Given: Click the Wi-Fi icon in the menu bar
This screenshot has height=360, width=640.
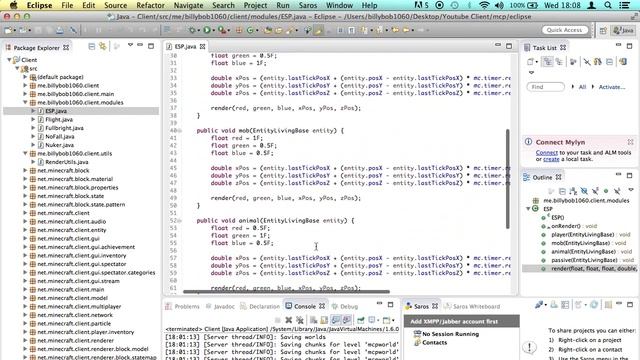Looking at the screenshot, I should (484, 5).
